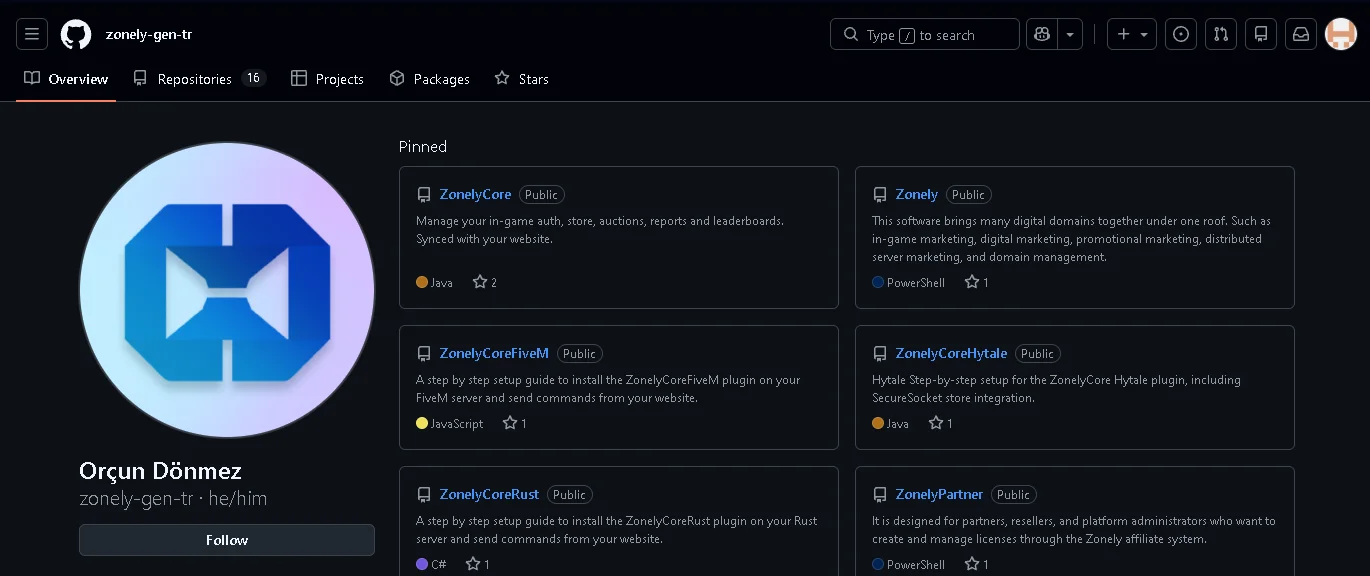Open the user avatar menu in the header
The height and width of the screenshot is (576, 1370).
(x=1341, y=34)
